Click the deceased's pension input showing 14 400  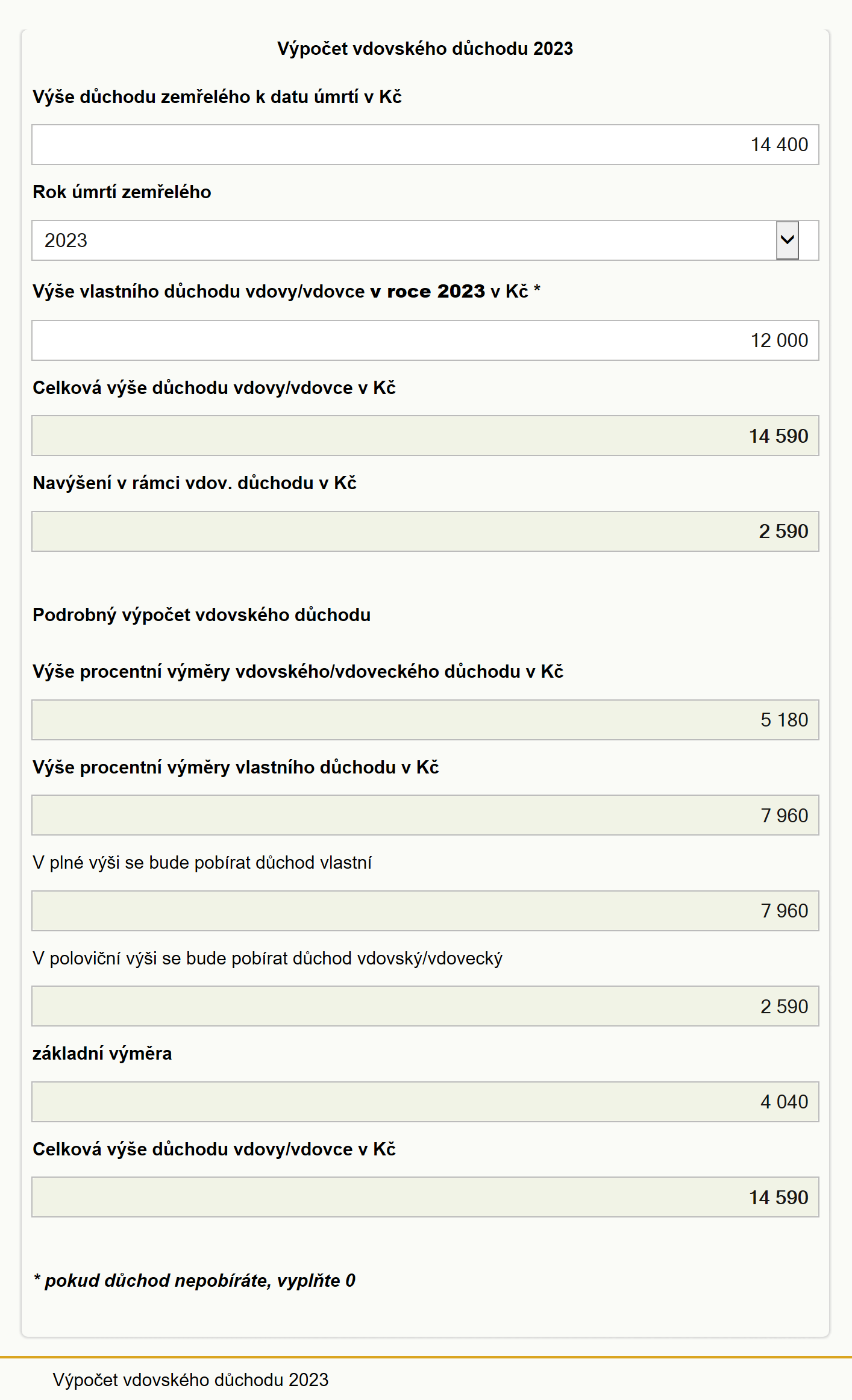click(x=425, y=145)
